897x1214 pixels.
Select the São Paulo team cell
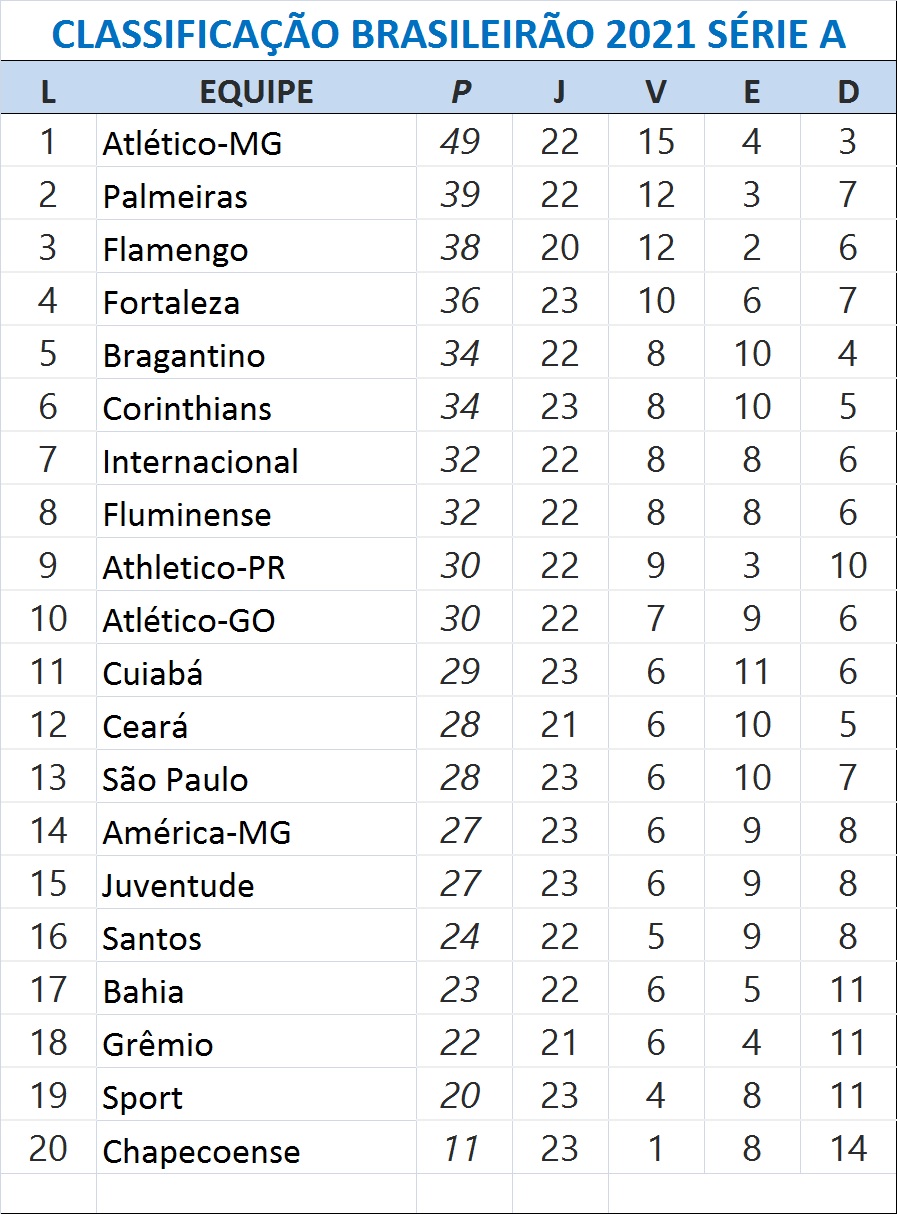(x=175, y=780)
